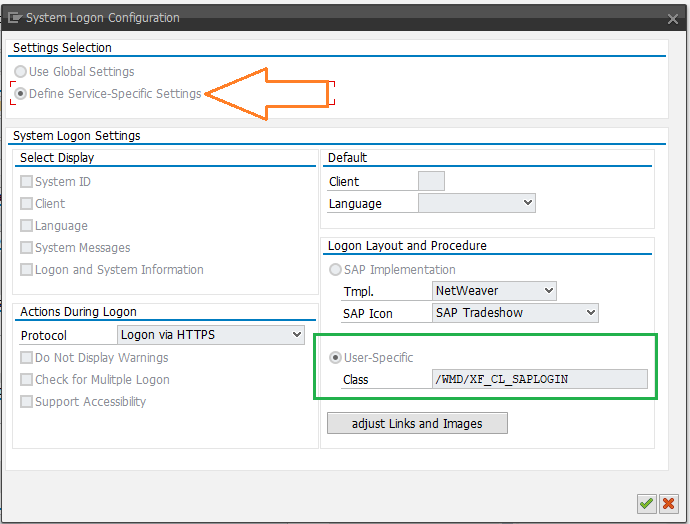Open the Tmpl. NetWeaver dropdown
This screenshot has height=524, width=690.
[494, 291]
